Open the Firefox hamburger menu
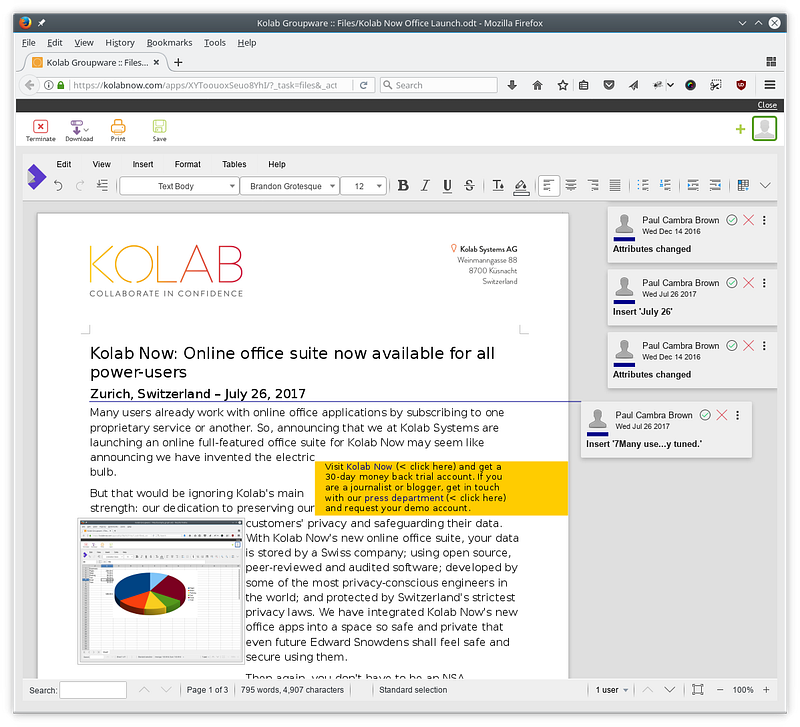 pyautogui.click(x=770, y=85)
